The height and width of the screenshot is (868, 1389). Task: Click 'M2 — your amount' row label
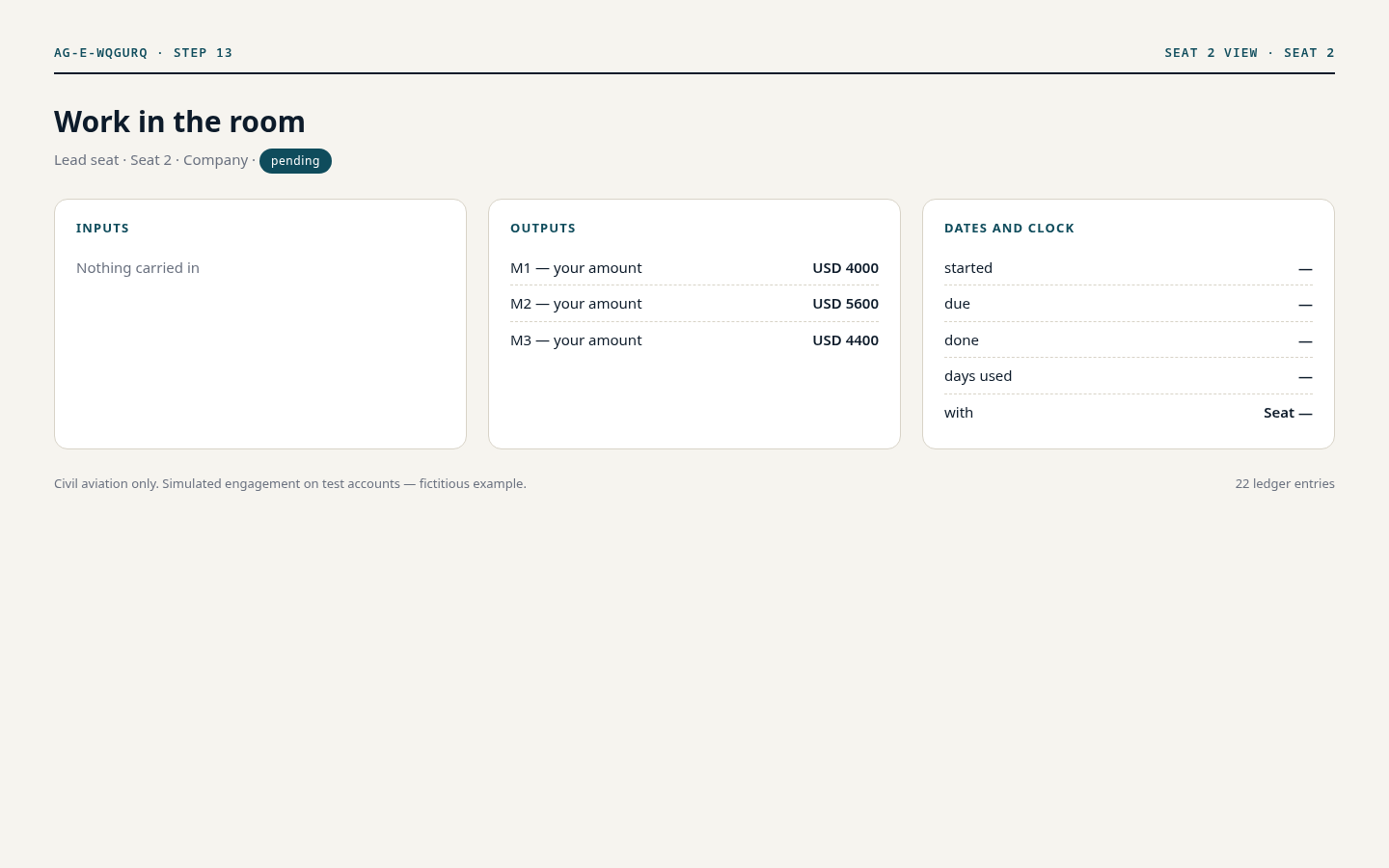576,304
